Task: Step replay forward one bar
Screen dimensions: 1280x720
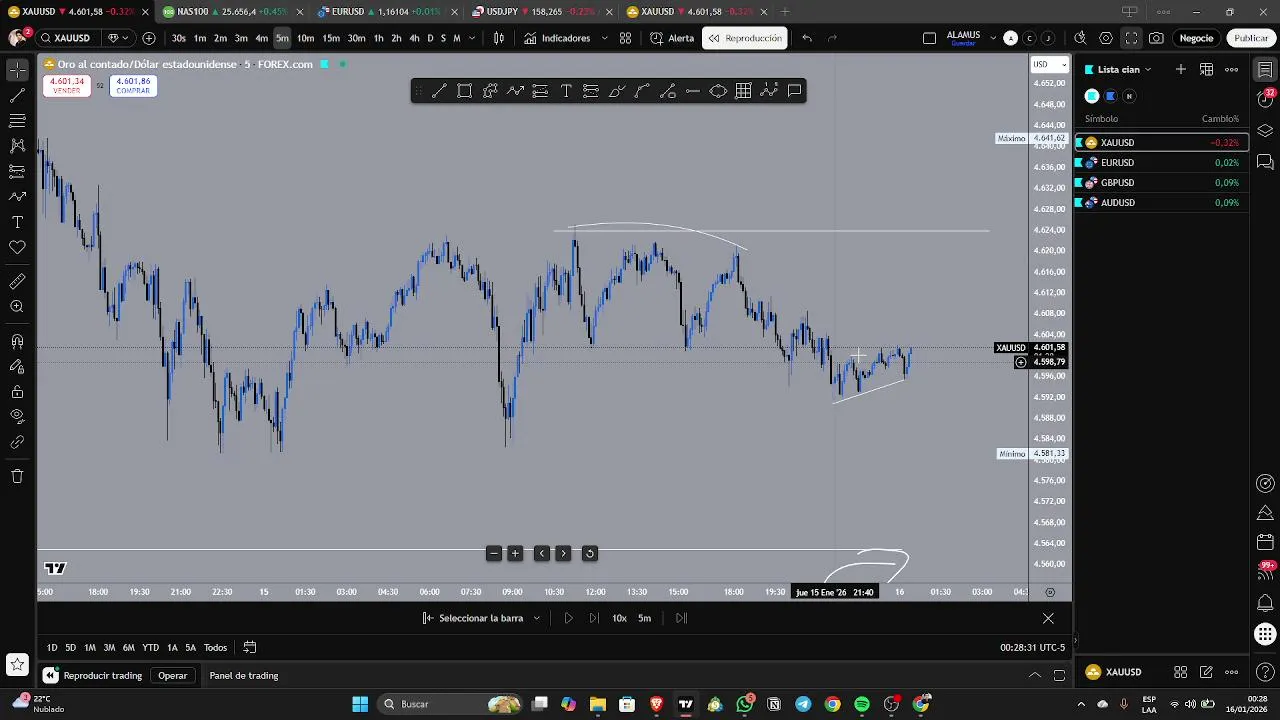Action: (594, 618)
